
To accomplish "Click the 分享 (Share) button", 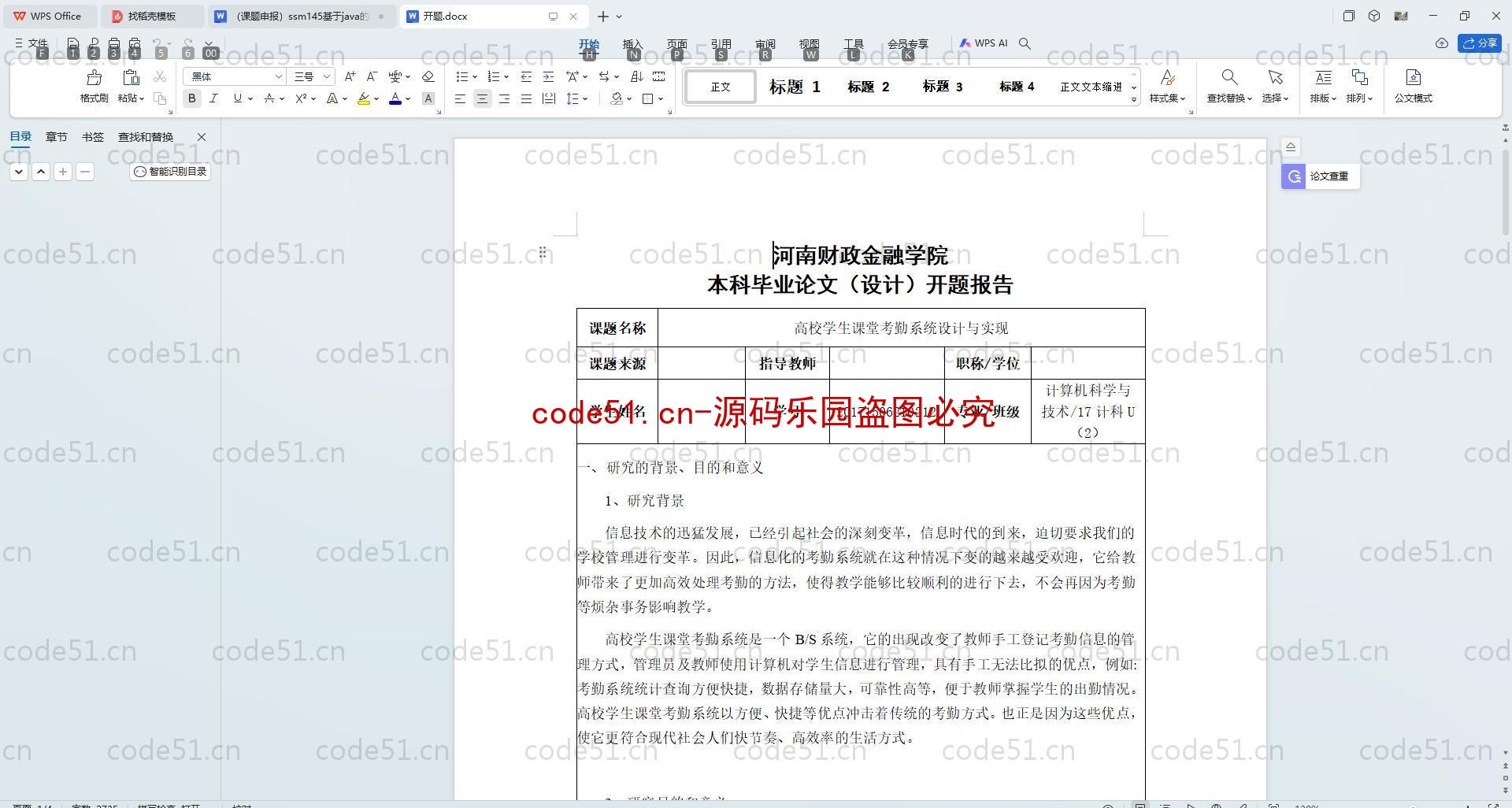I will coord(1480,43).
